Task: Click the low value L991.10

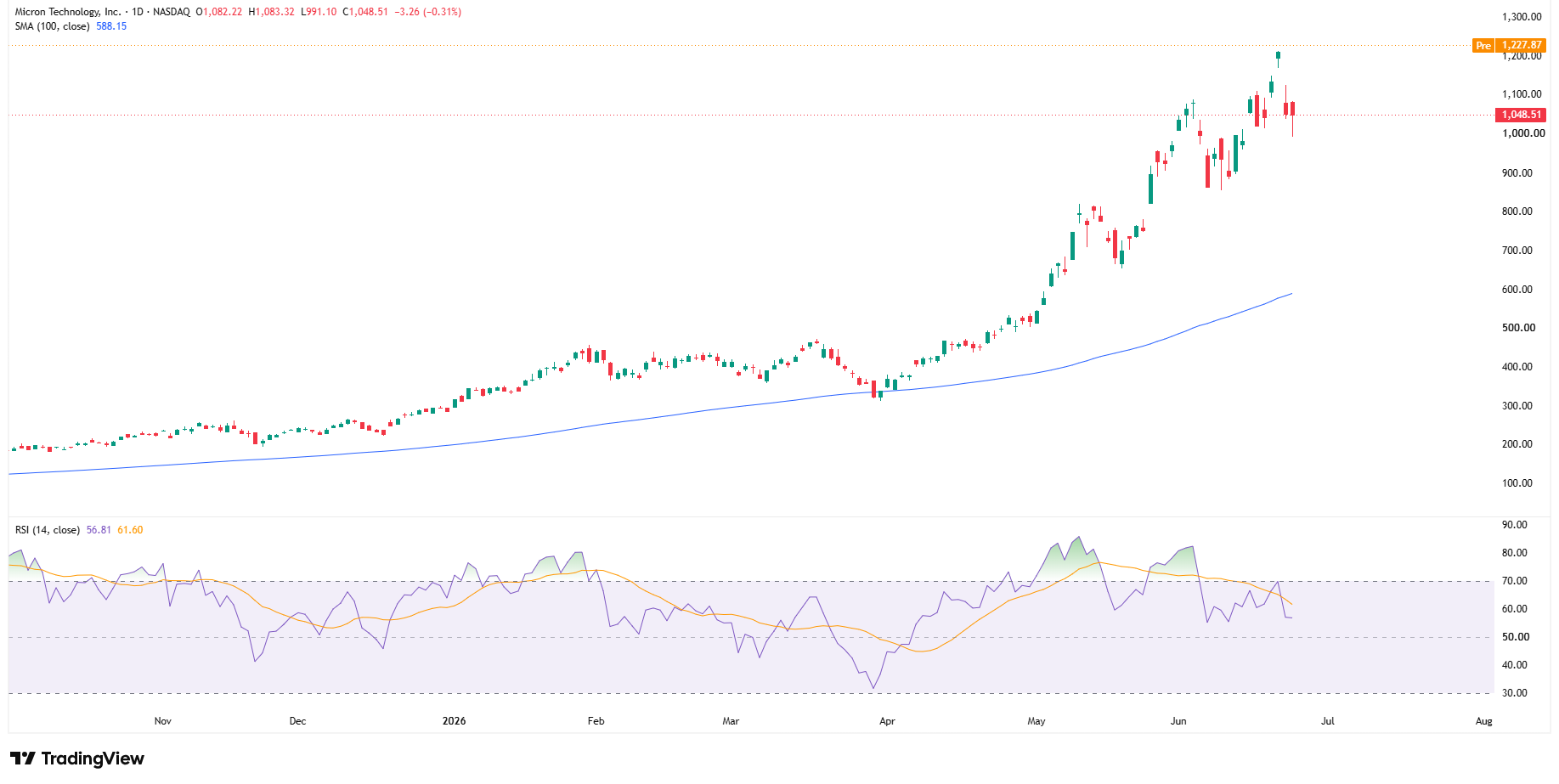Action: (x=319, y=12)
